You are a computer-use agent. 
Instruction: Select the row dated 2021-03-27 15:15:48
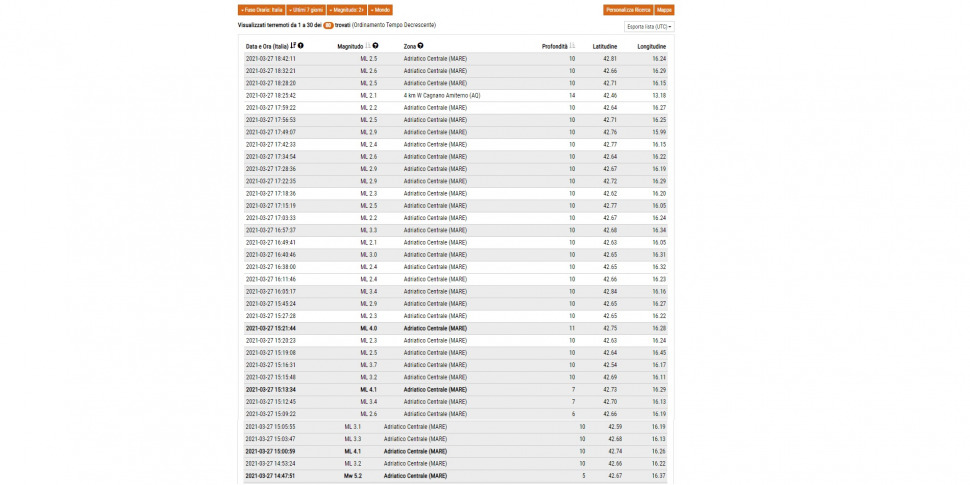(455, 377)
